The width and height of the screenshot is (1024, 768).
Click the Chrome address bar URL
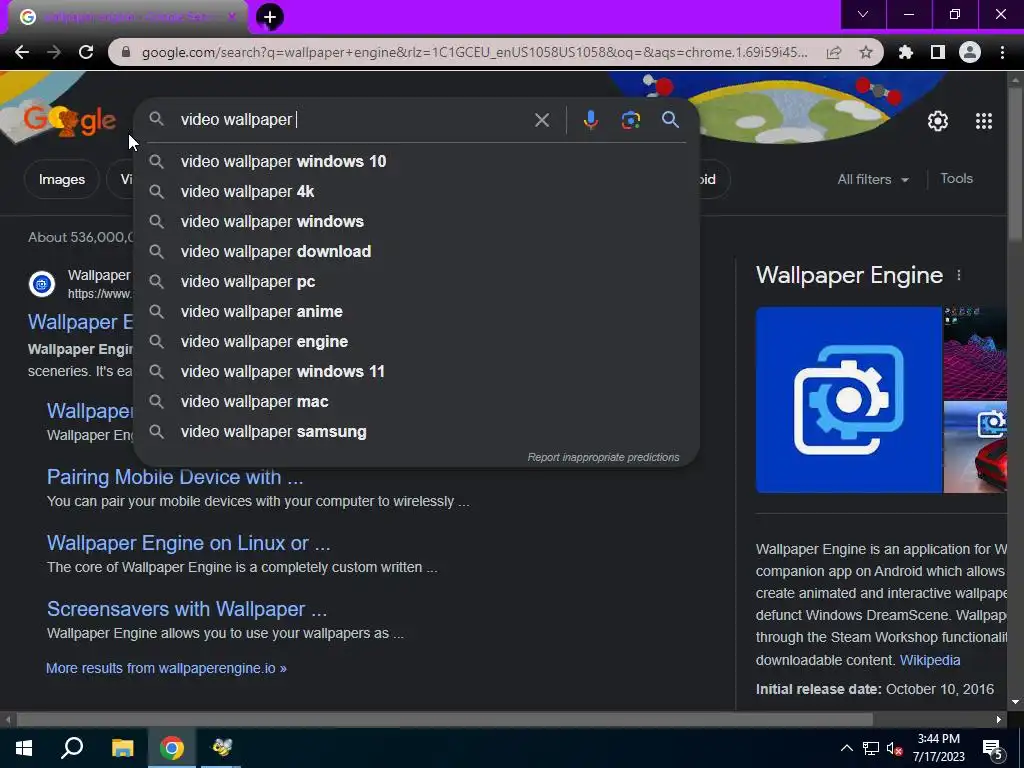click(475, 52)
